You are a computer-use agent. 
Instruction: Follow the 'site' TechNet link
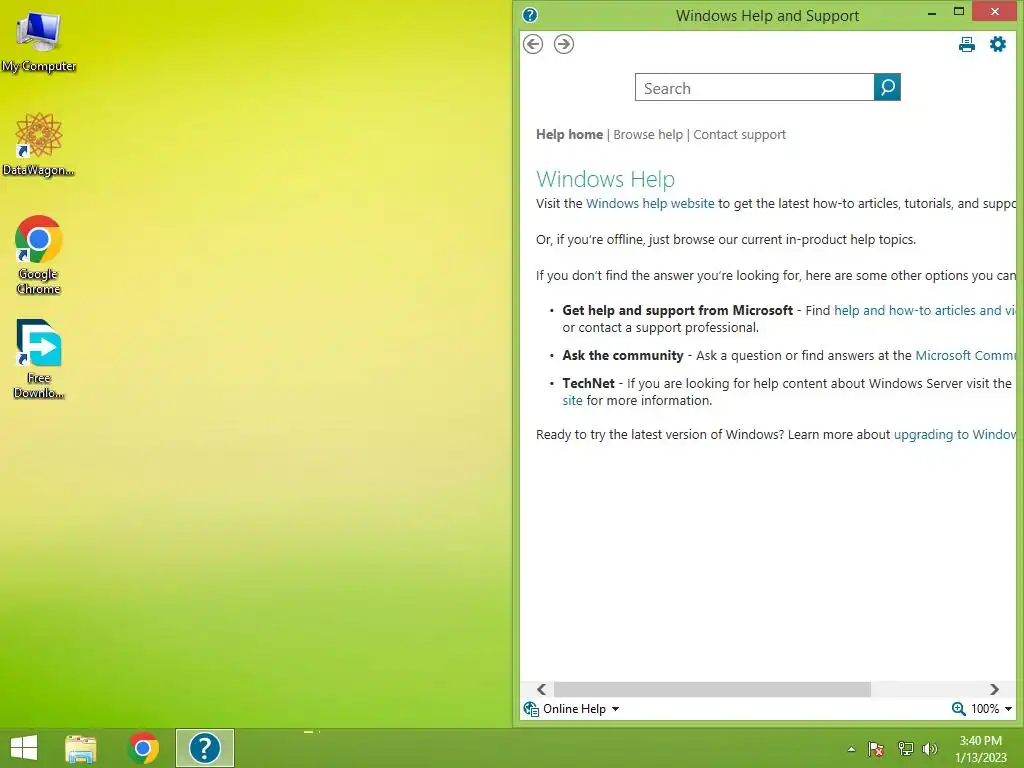[x=572, y=401]
